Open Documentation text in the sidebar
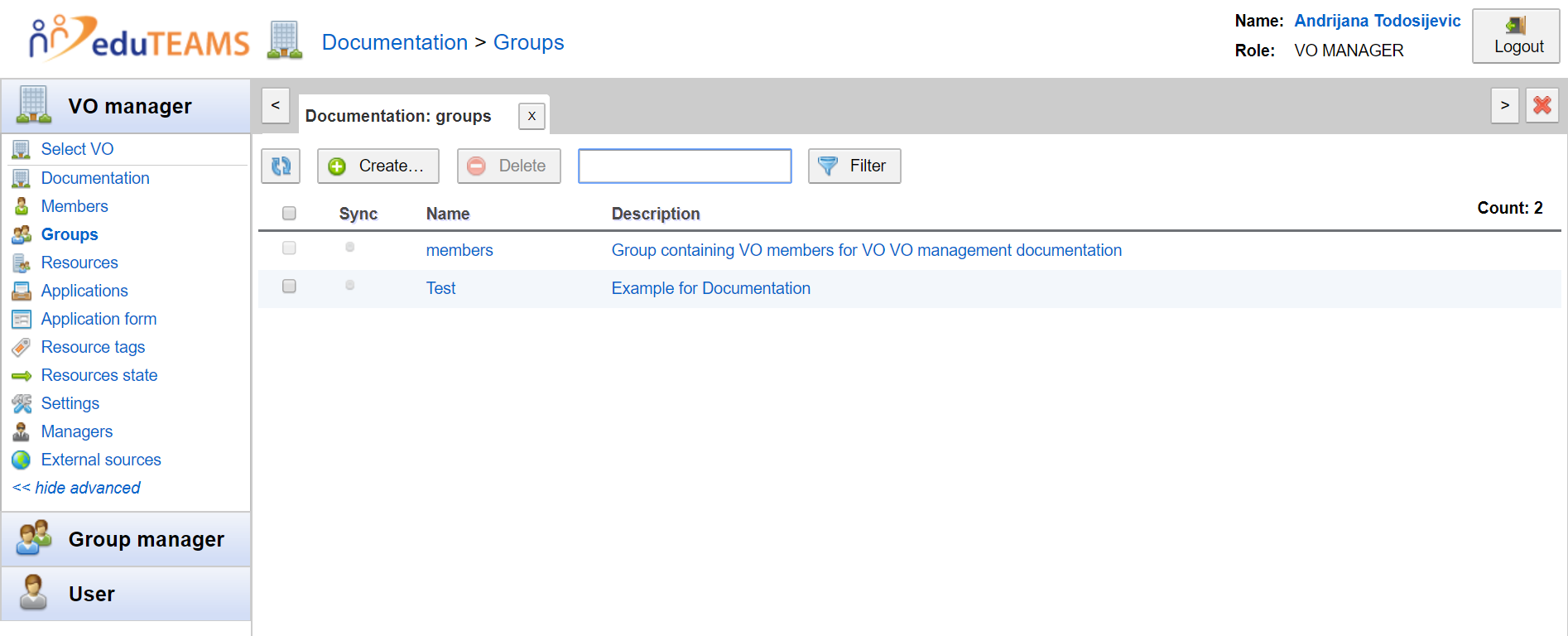Image resolution: width=1568 pixels, height=636 pixels. coord(95,178)
